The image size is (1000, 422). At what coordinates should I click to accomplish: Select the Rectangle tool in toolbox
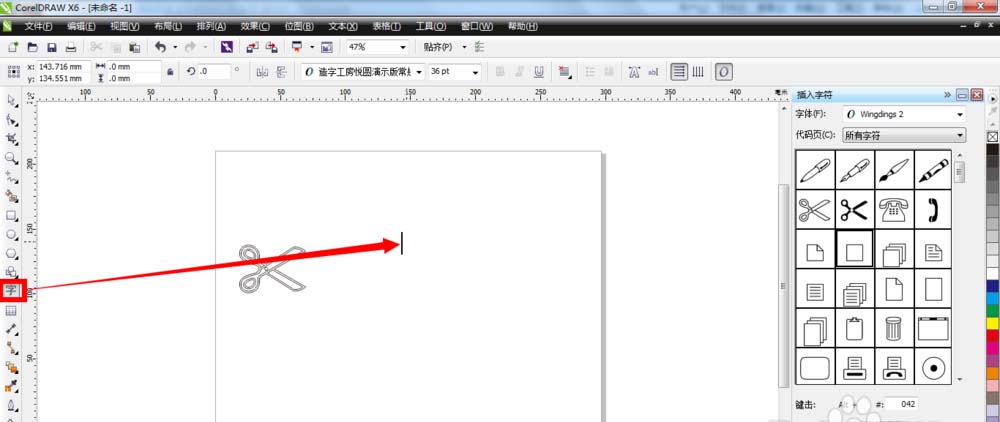[x=11, y=215]
